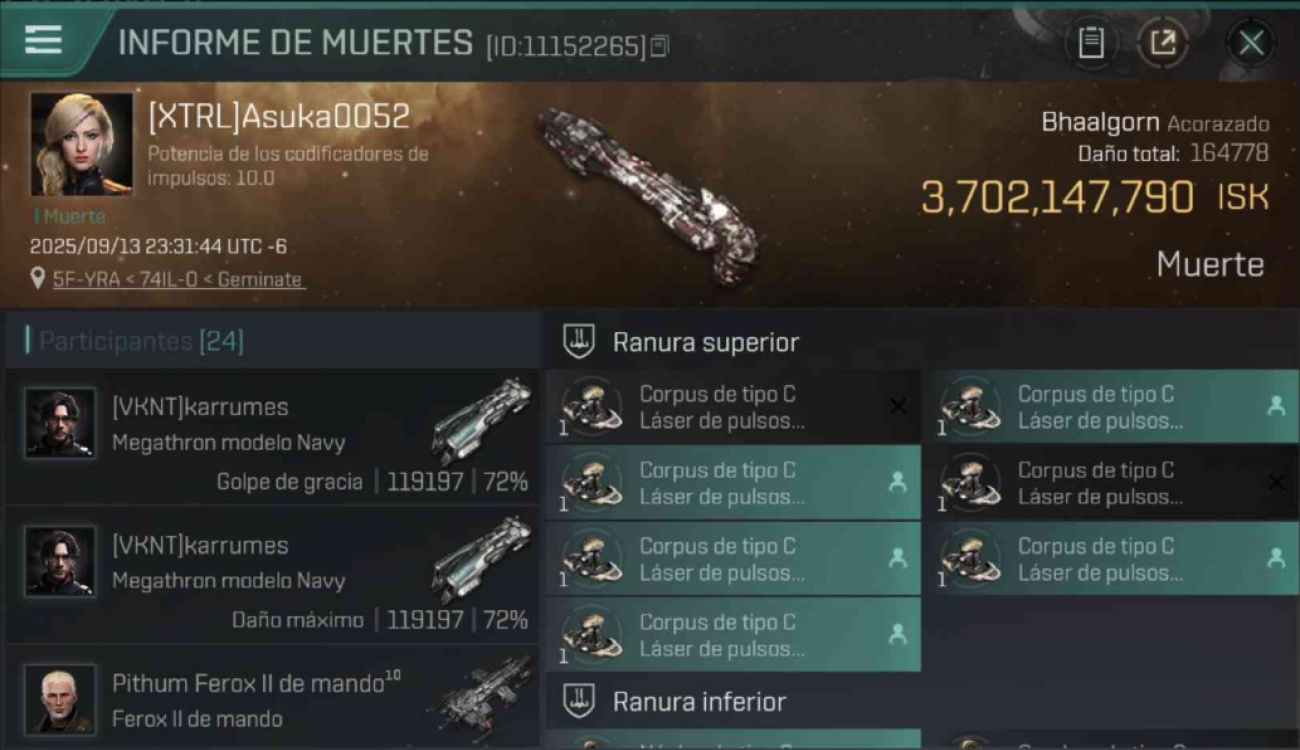Click the share export icon
Image resolution: width=1300 pixels, height=750 pixels.
click(x=1162, y=42)
